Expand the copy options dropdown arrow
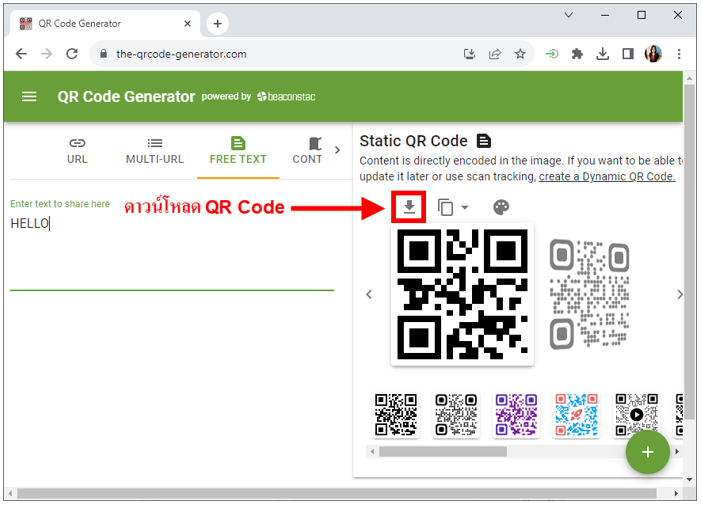The image size is (702, 505). (x=465, y=207)
